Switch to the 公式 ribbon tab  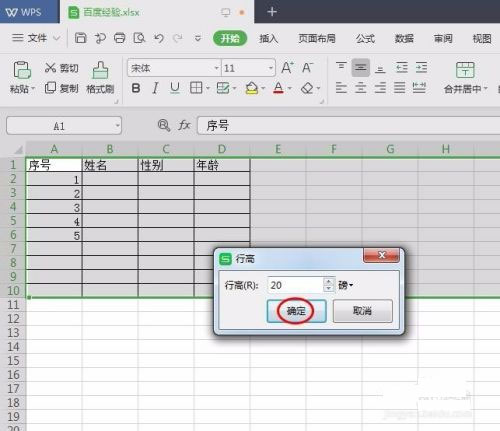tap(365, 38)
